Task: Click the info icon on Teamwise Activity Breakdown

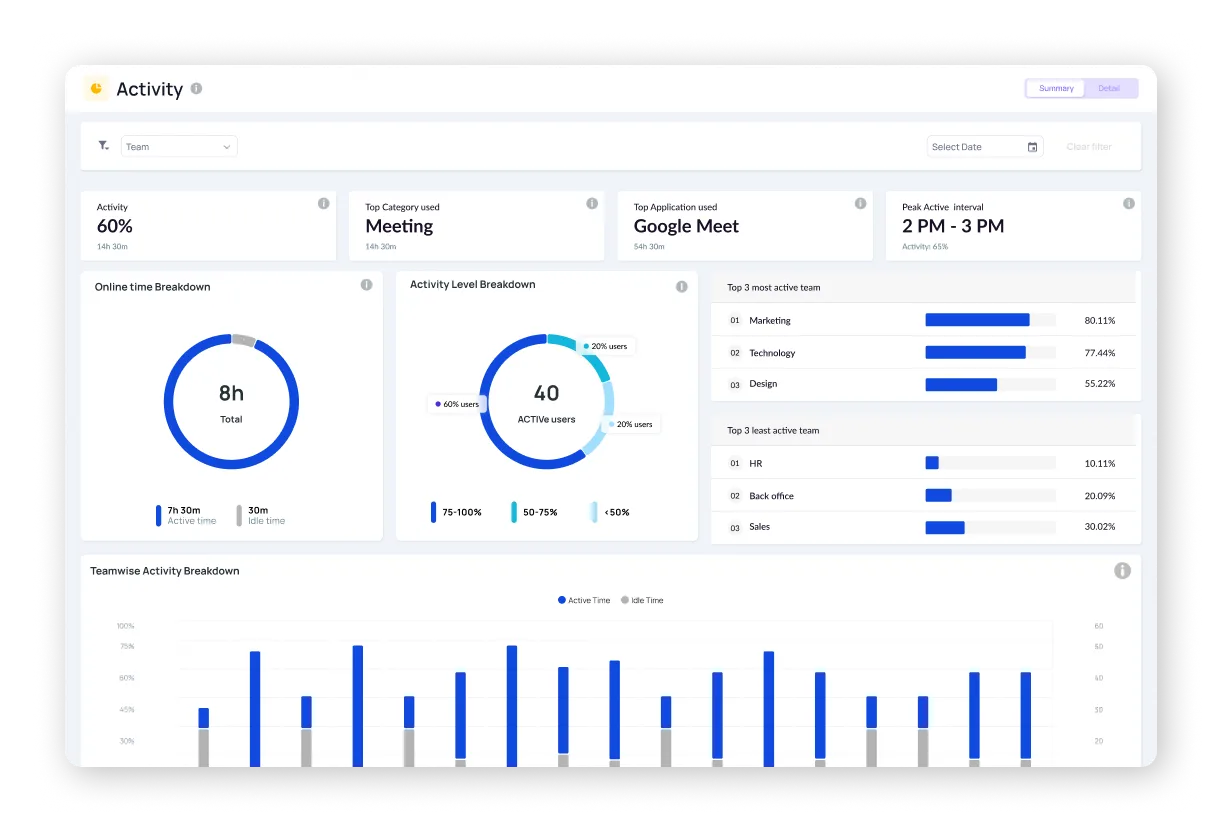Action: [x=1122, y=570]
